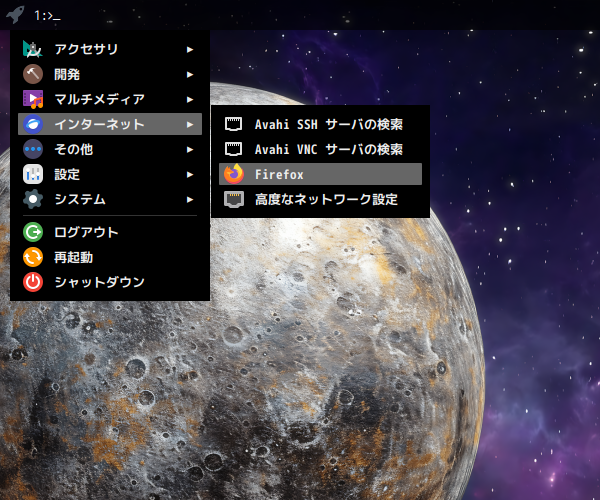The image size is (600, 500).
Task: Expand the 開発 submenu arrow
Action: click(190, 74)
